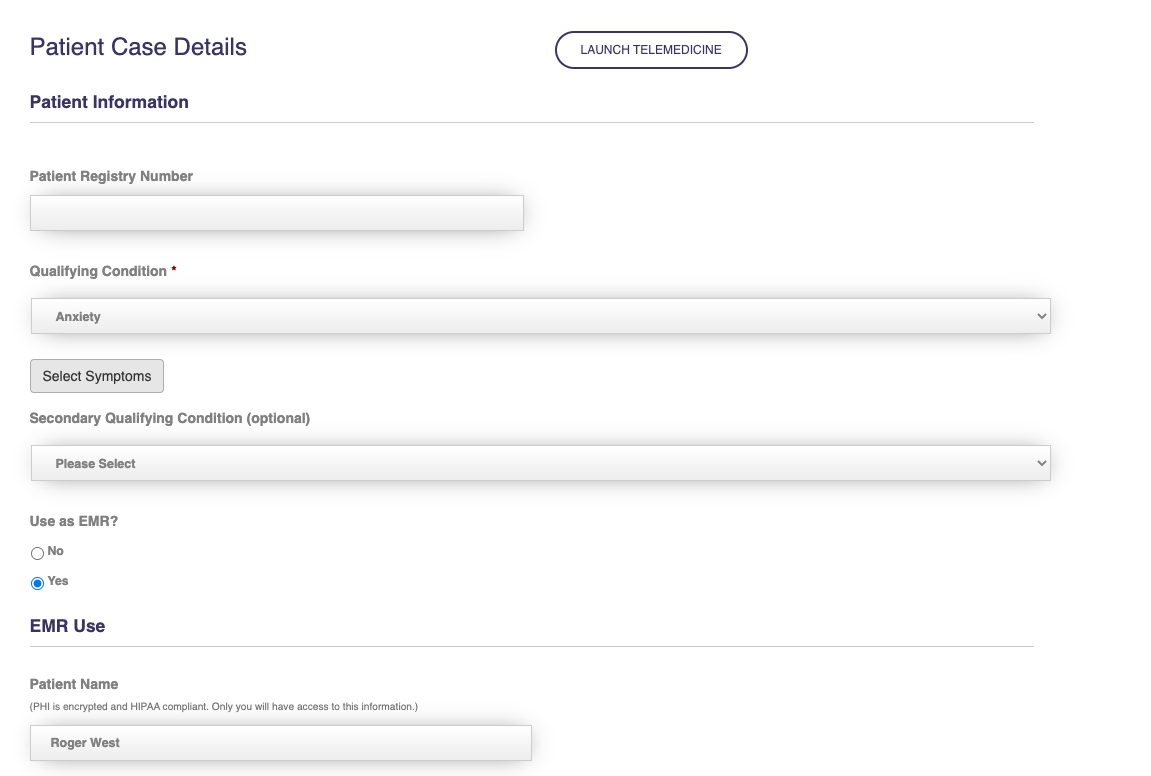Click the Qualifying Condition dropdown chevron arrow
The image size is (1151, 776).
[x=1042, y=316]
